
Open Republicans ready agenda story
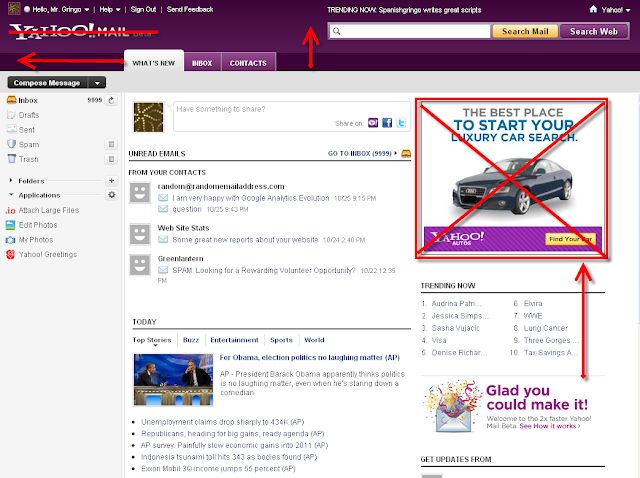(233, 434)
